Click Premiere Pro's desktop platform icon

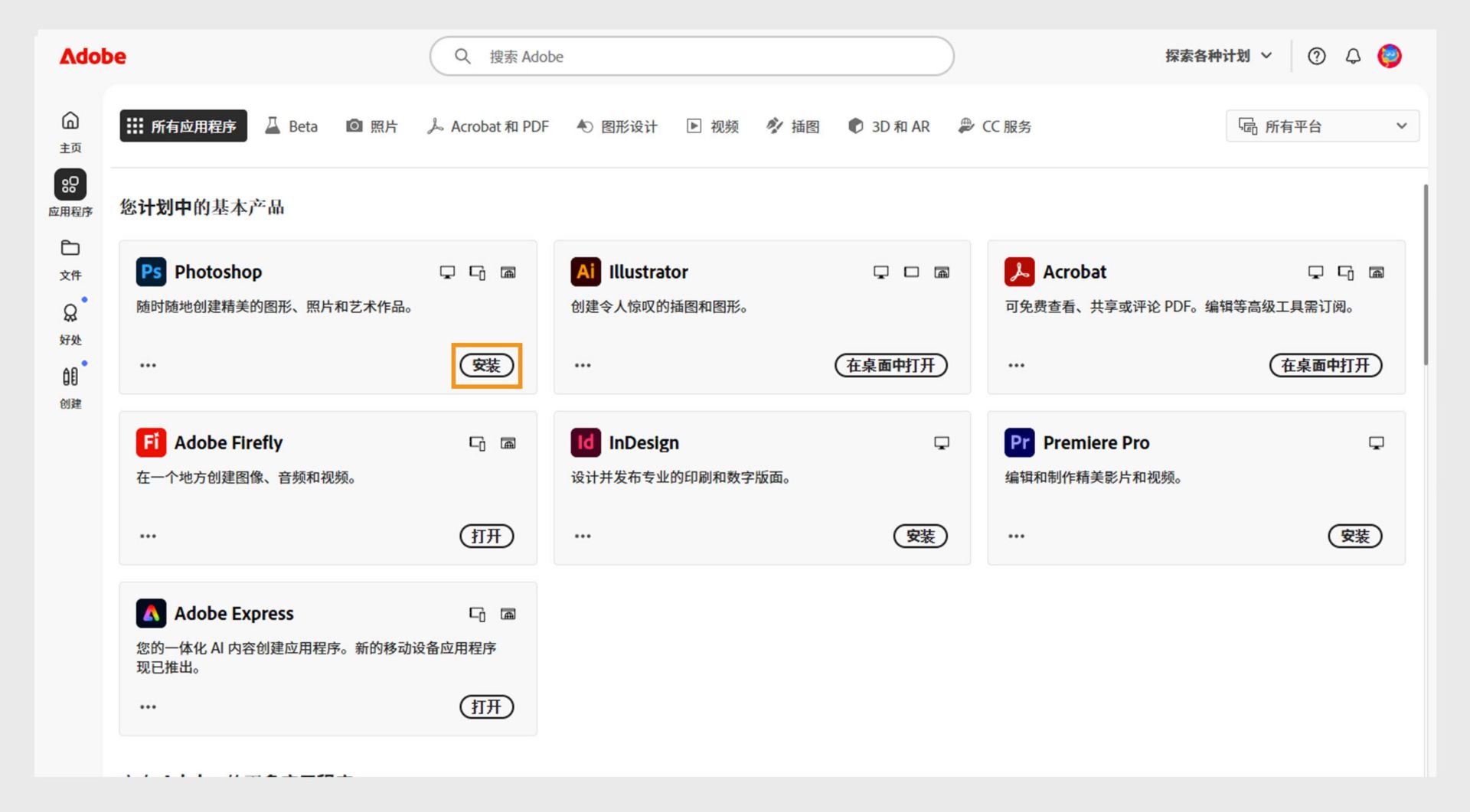pyautogui.click(x=1377, y=443)
